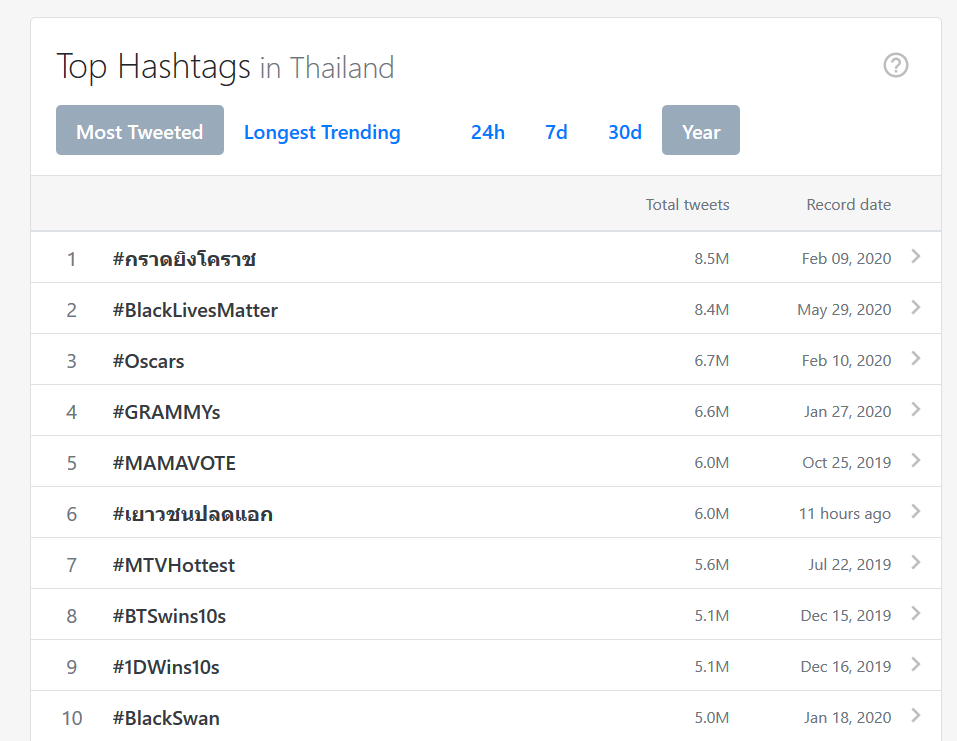Click the May 29, 2020 record date
The image size is (957, 741).
[844, 310]
